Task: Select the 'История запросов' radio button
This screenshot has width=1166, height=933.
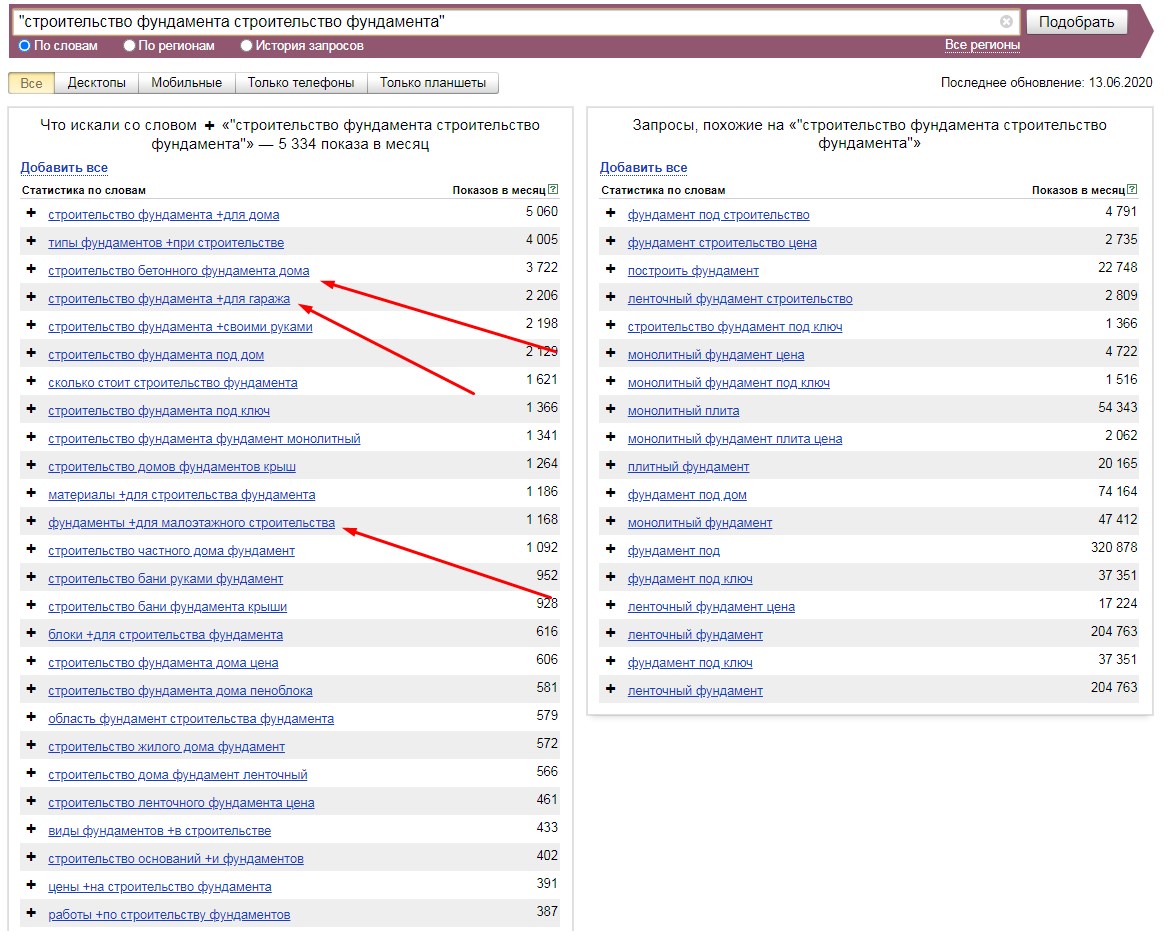Action: [x=246, y=45]
